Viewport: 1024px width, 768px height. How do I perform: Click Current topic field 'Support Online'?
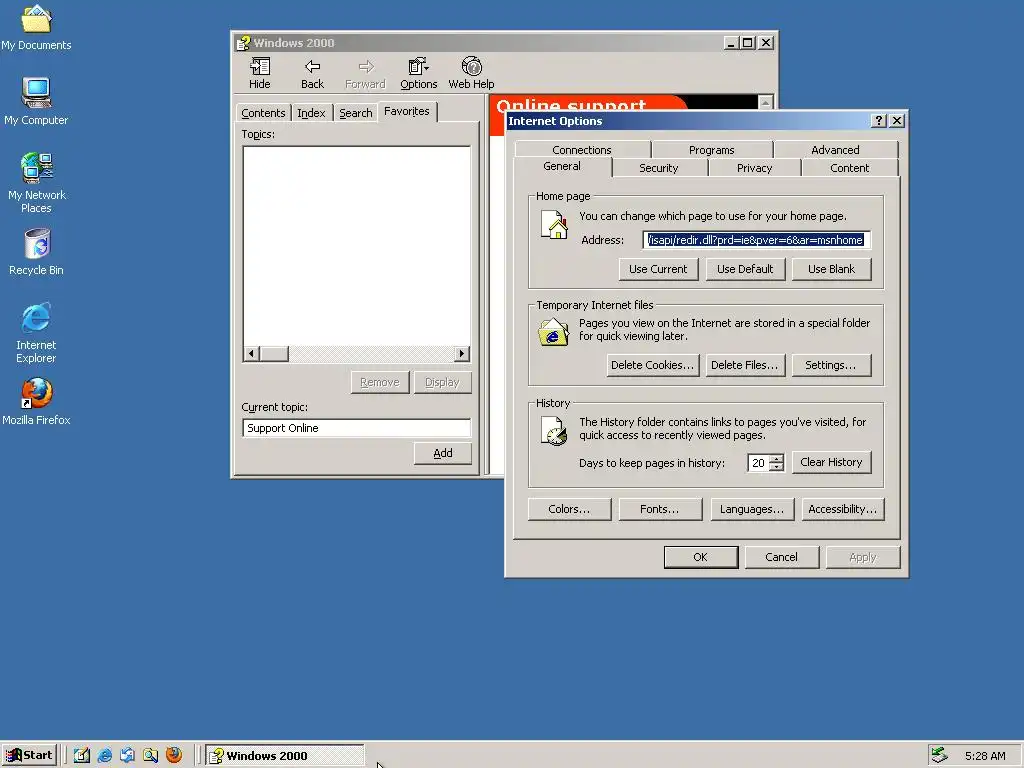click(x=357, y=428)
